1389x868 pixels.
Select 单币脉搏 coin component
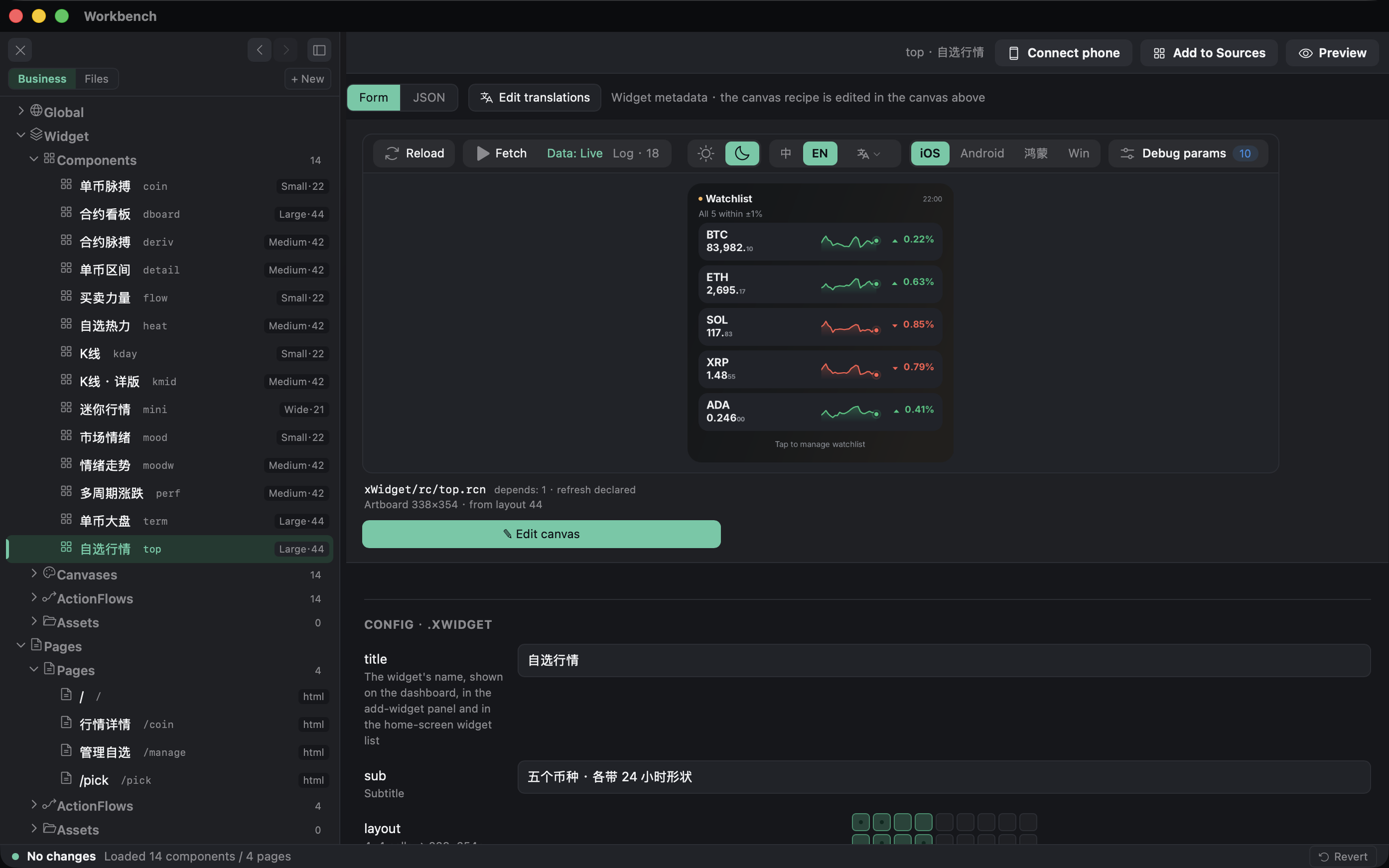(x=169, y=186)
